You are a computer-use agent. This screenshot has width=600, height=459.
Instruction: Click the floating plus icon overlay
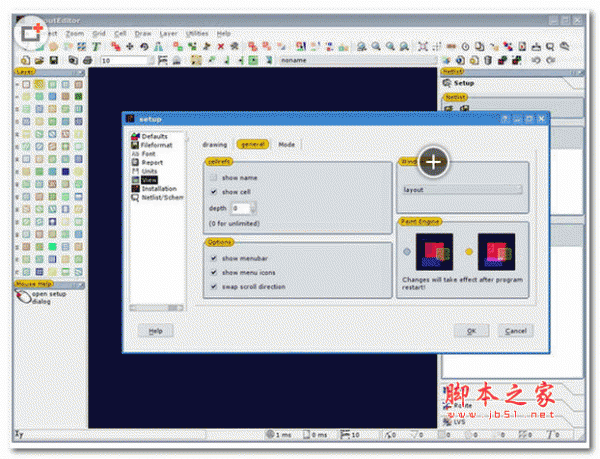coord(434,161)
